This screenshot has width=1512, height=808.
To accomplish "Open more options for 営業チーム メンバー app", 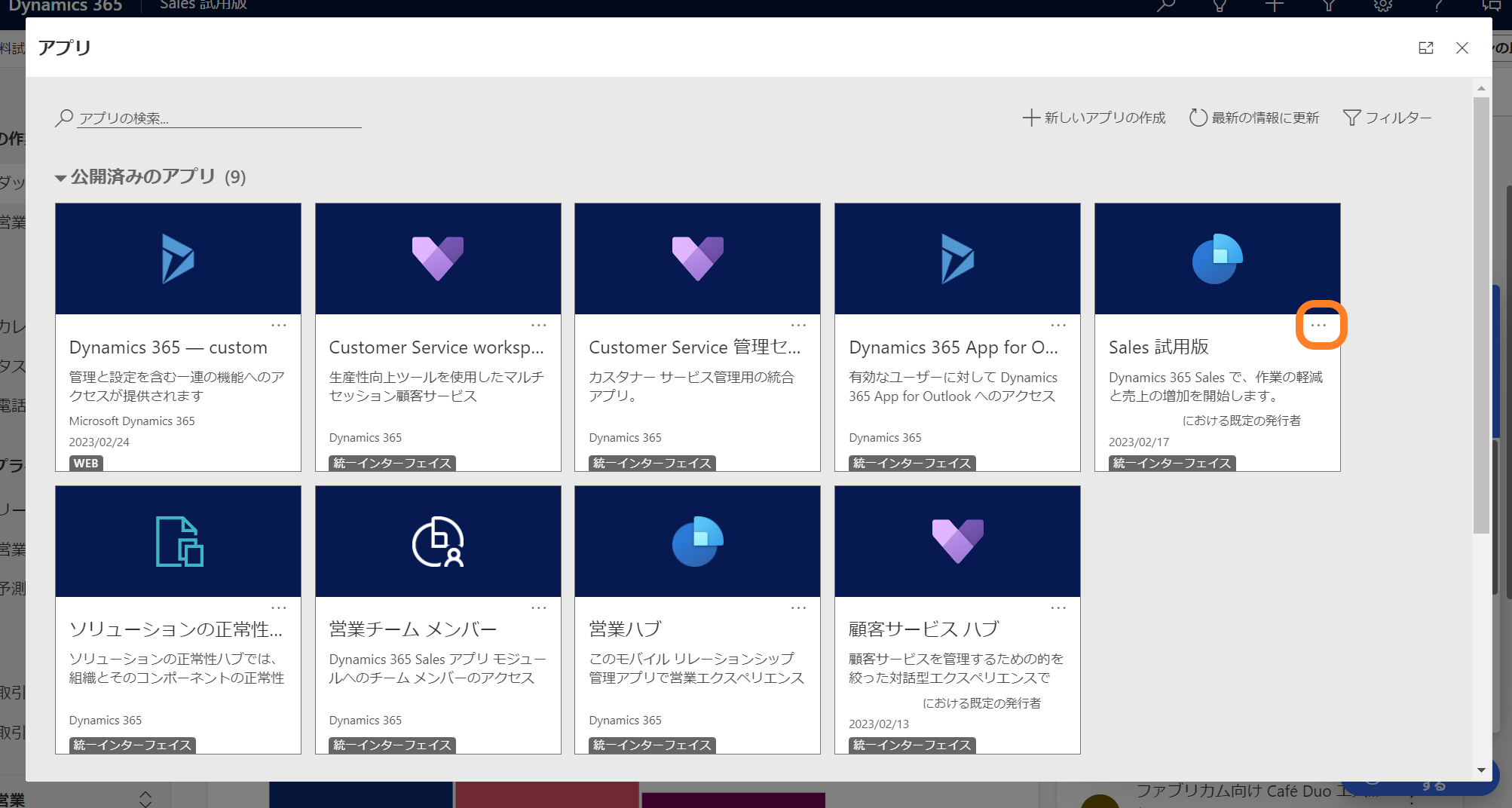I will coord(539,608).
